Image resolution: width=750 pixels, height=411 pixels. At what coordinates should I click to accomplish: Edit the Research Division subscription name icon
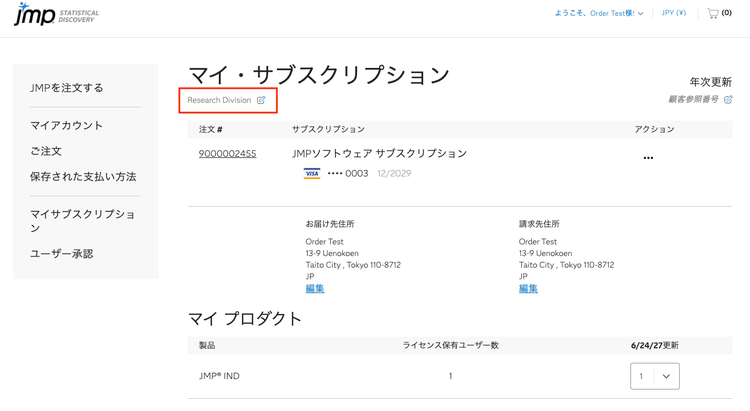point(261,100)
